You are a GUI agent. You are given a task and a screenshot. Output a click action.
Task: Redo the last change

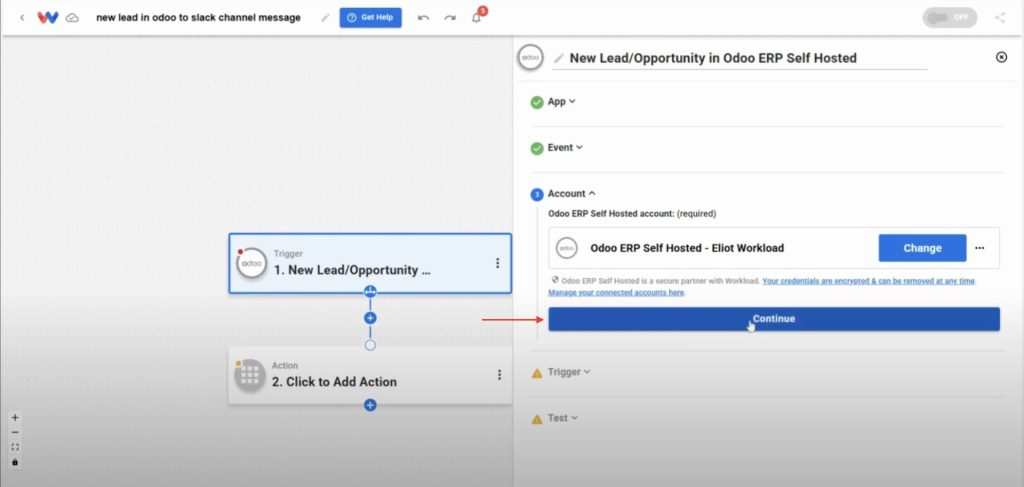pyautogui.click(x=449, y=18)
